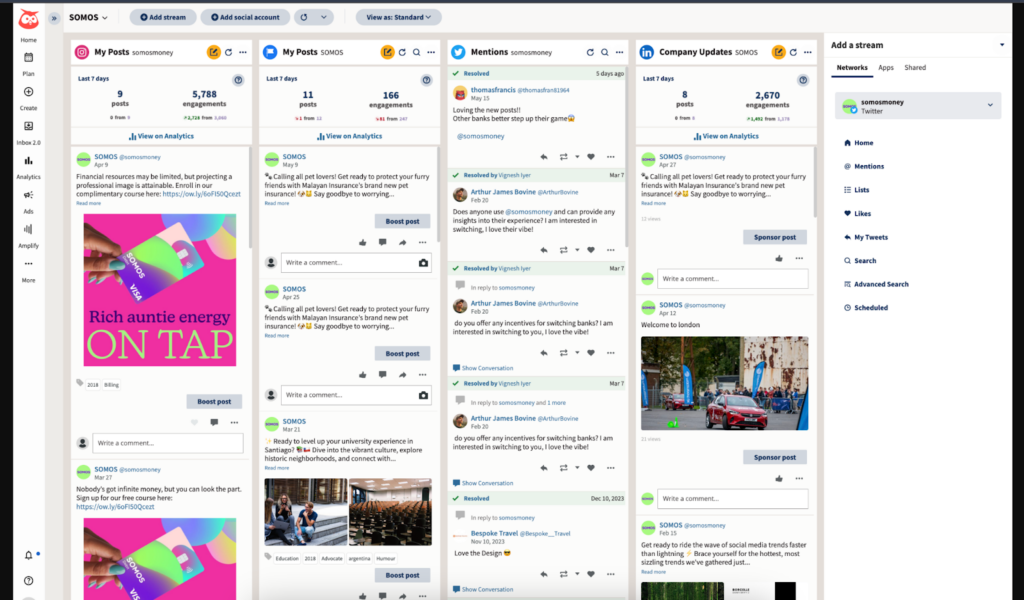Open stats info in Company Updates summary
Image resolution: width=1024 pixels, height=600 pixels.
(803, 80)
